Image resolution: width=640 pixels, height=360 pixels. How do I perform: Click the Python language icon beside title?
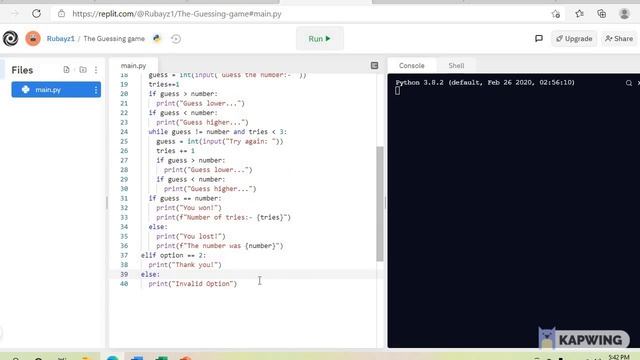click(x=157, y=38)
